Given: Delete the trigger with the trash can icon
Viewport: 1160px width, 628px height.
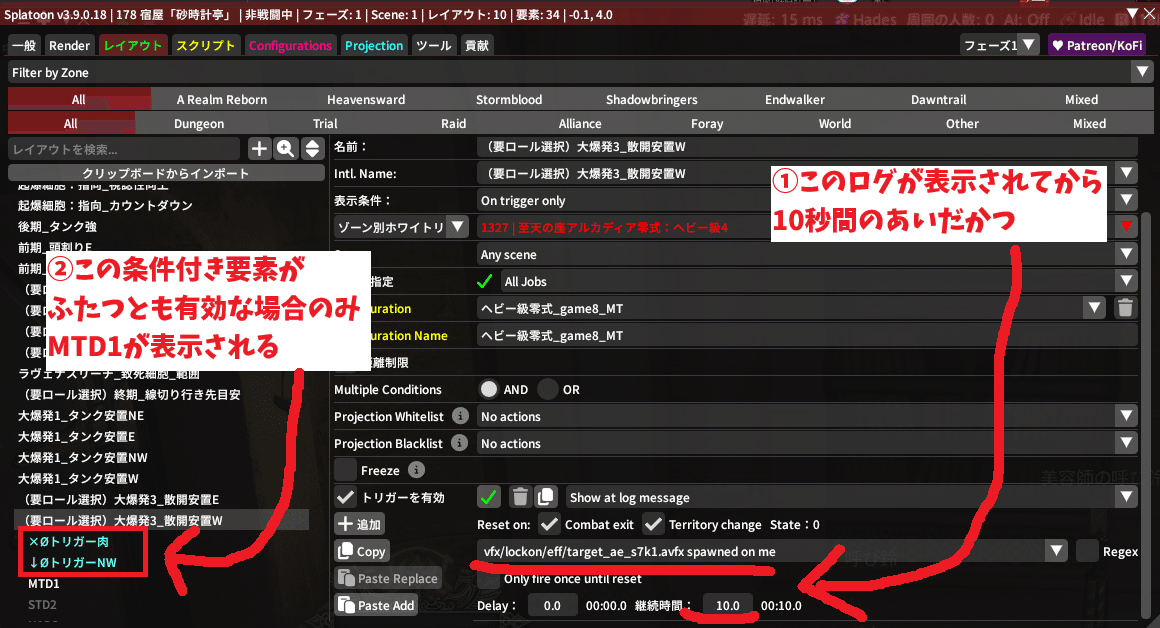Looking at the screenshot, I should (520, 497).
